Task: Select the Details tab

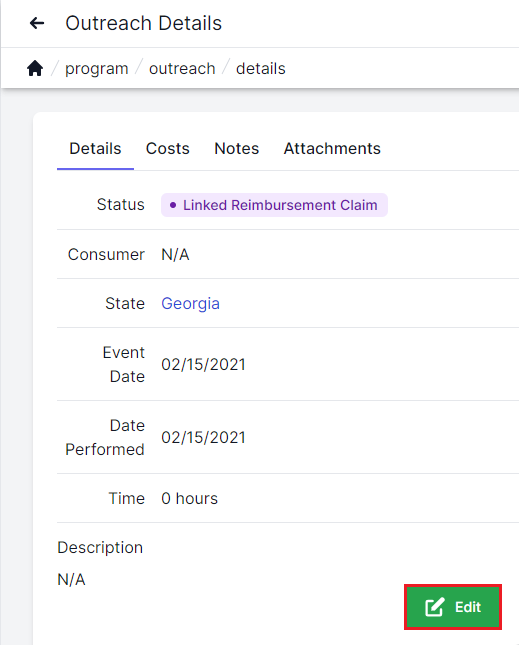Action: click(95, 148)
